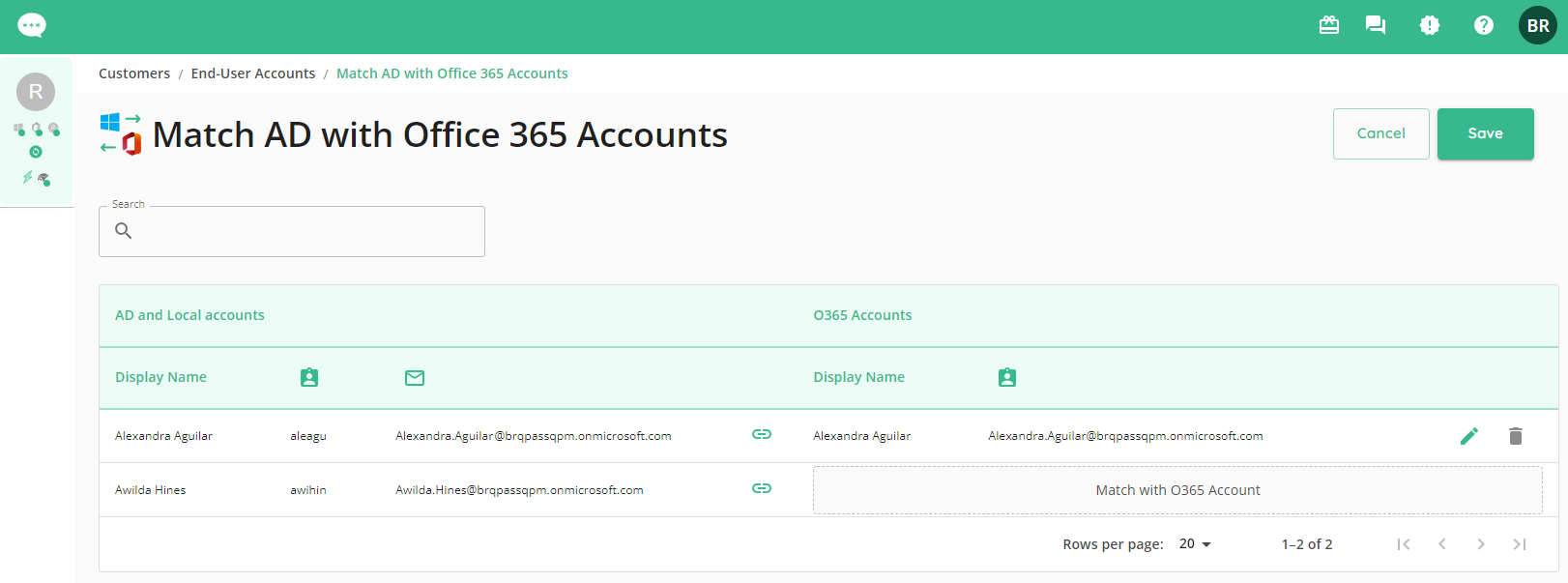Click the graduation cap icon in sidebar
1568x583 pixels.
point(44,179)
